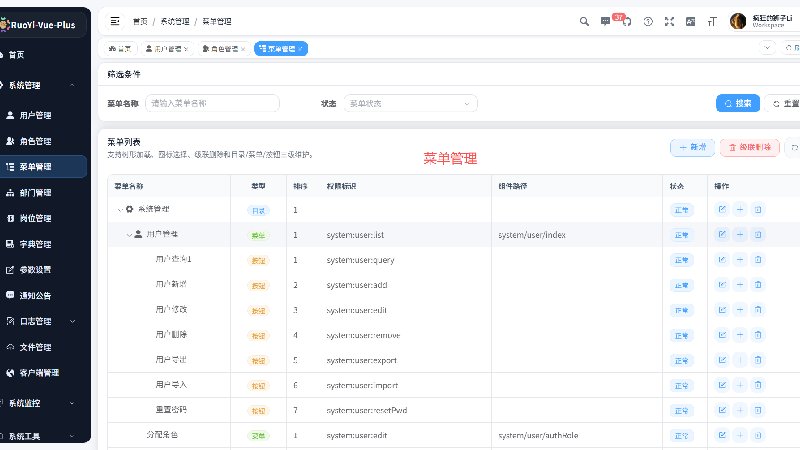The height and width of the screenshot is (450, 800).
Task: Open the 菜单状态 status dropdown
Action: tap(410, 103)
